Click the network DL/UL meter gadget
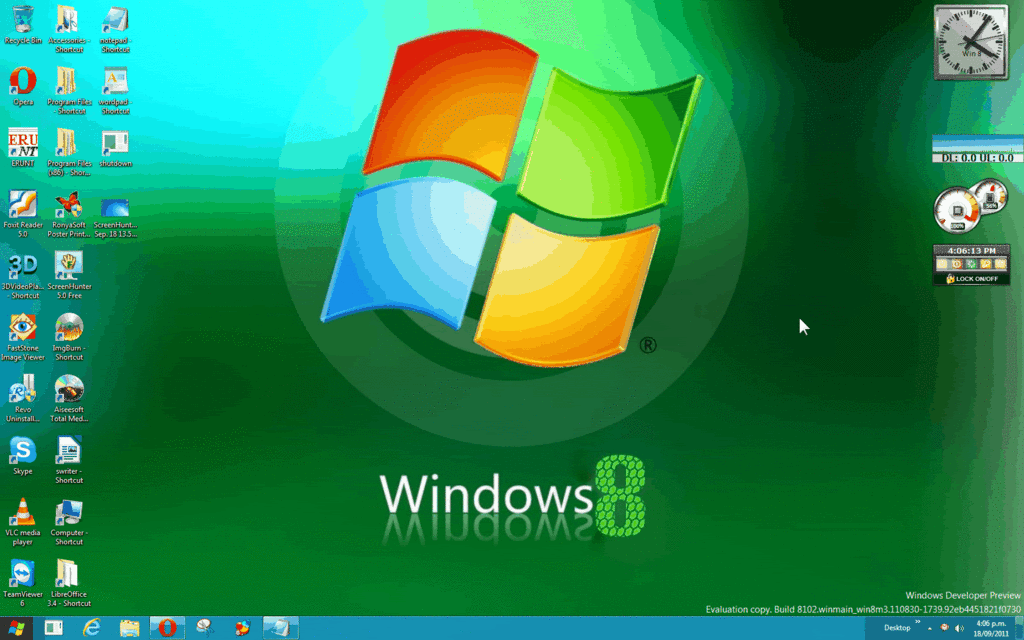Image resolution: width=1024 pixels, height=640 pixels. pyautogui.click(x=977, y=150)
